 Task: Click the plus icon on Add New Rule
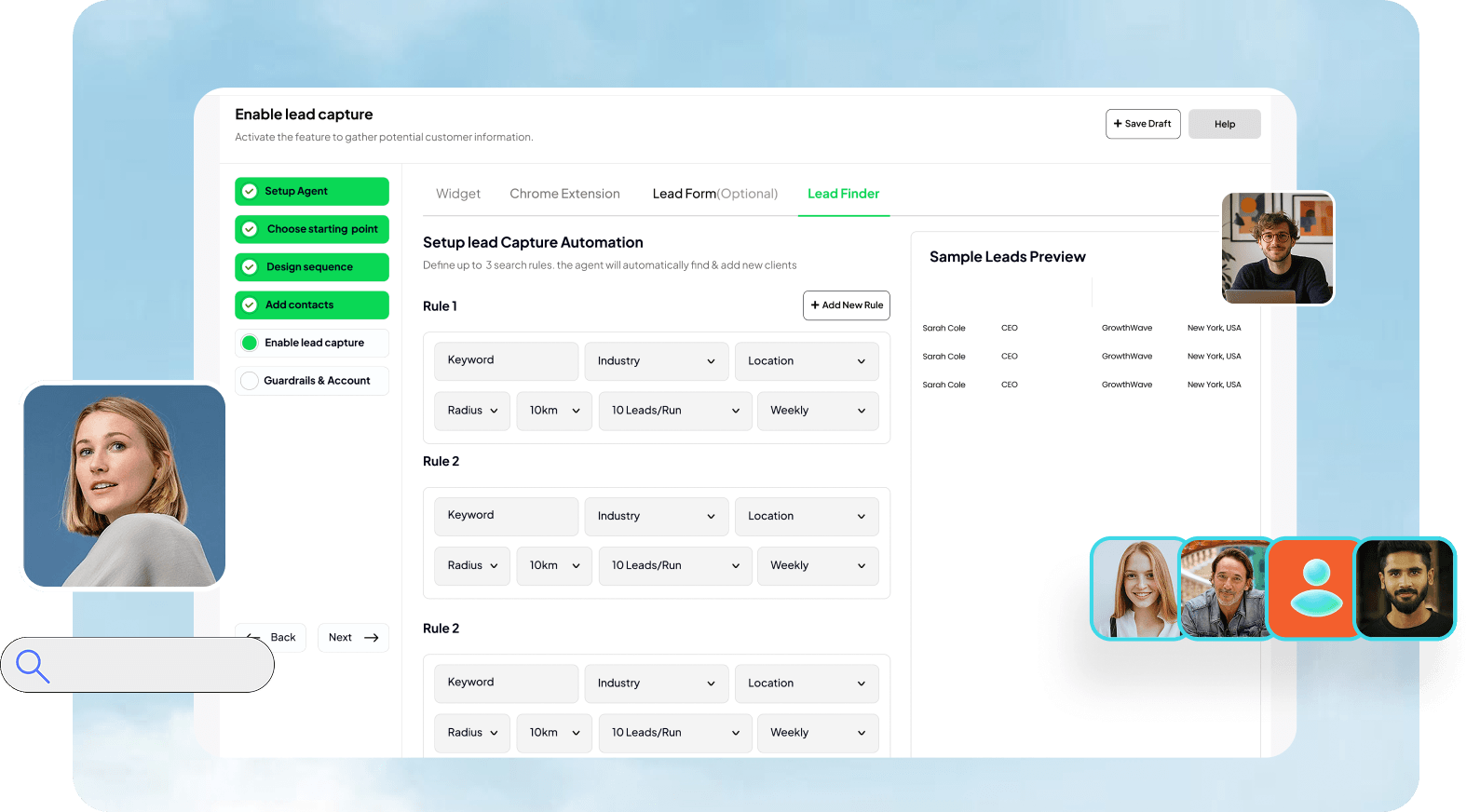tap(815, 305)
